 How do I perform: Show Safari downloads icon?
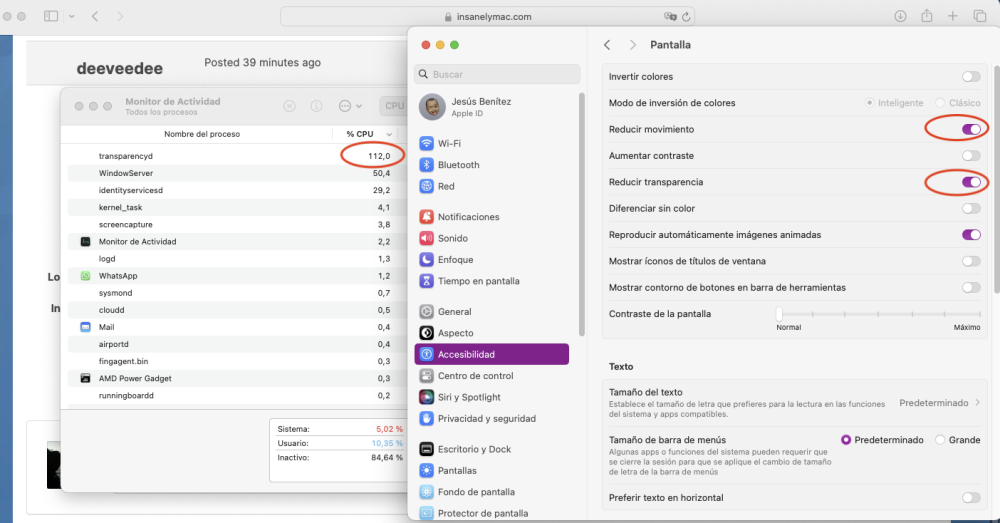pos(901,17)
